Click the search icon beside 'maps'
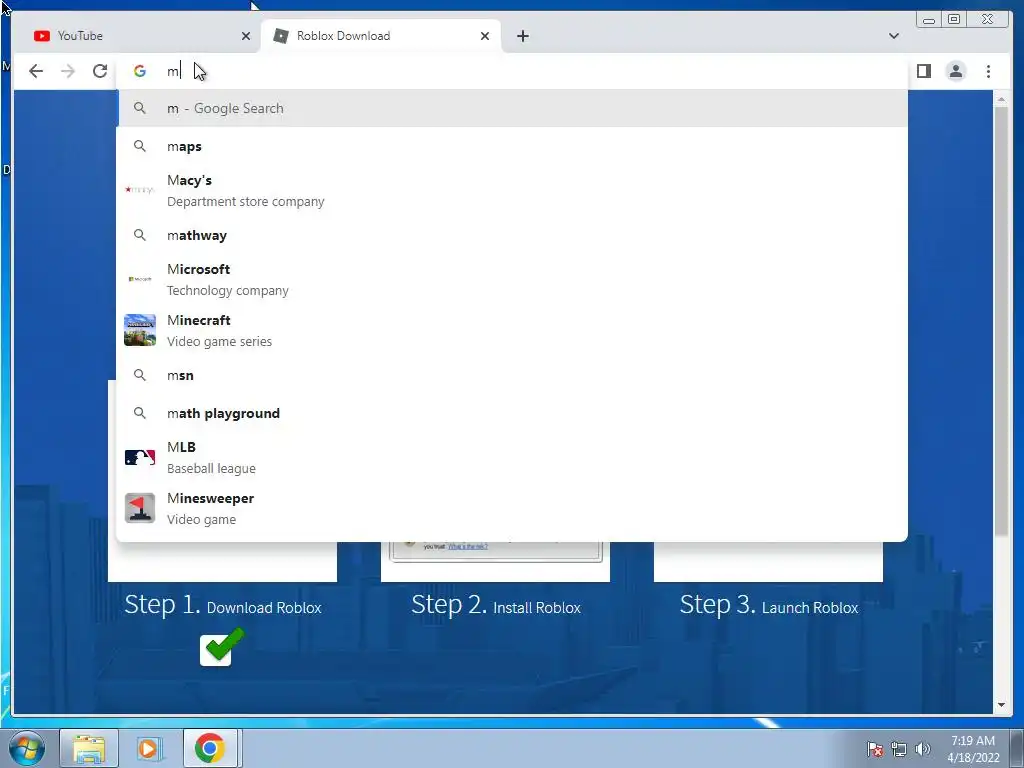The image size is (1024, 768). [140, 146]
